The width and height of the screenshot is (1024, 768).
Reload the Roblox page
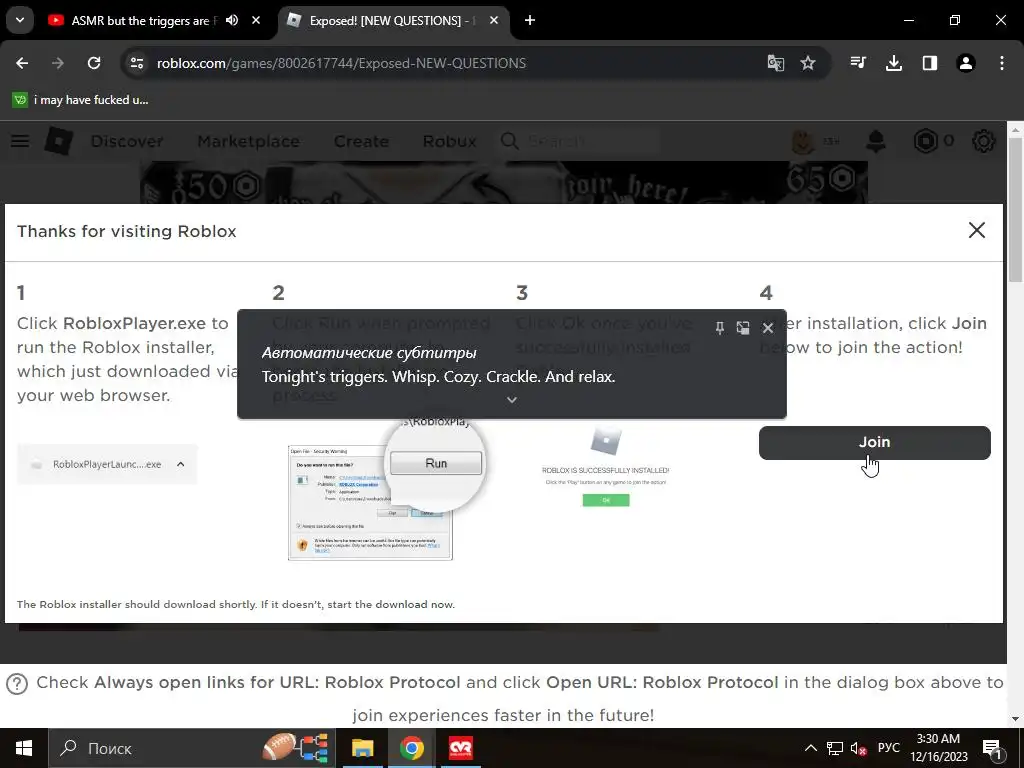coord(94,63)
